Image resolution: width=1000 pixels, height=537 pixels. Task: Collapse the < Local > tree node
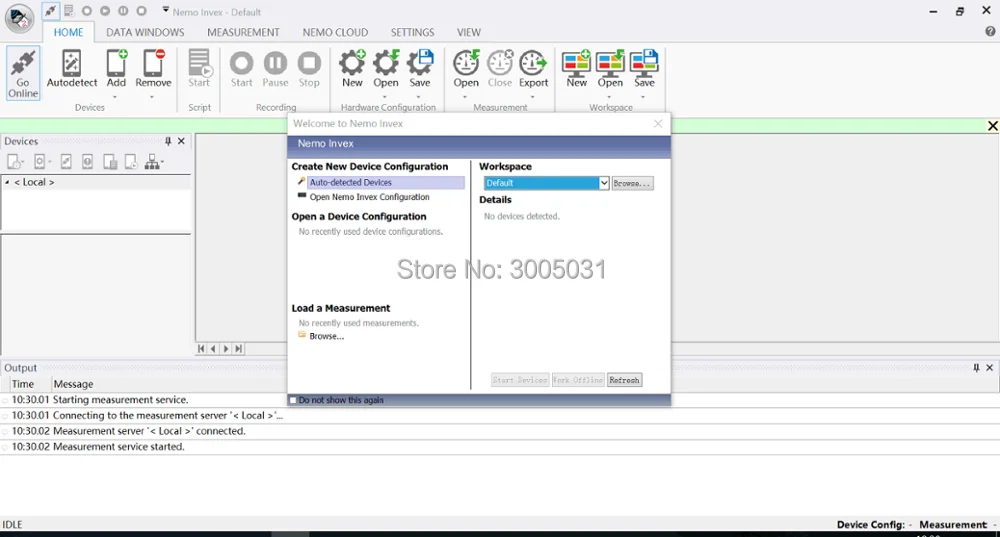tap(7, 182)
